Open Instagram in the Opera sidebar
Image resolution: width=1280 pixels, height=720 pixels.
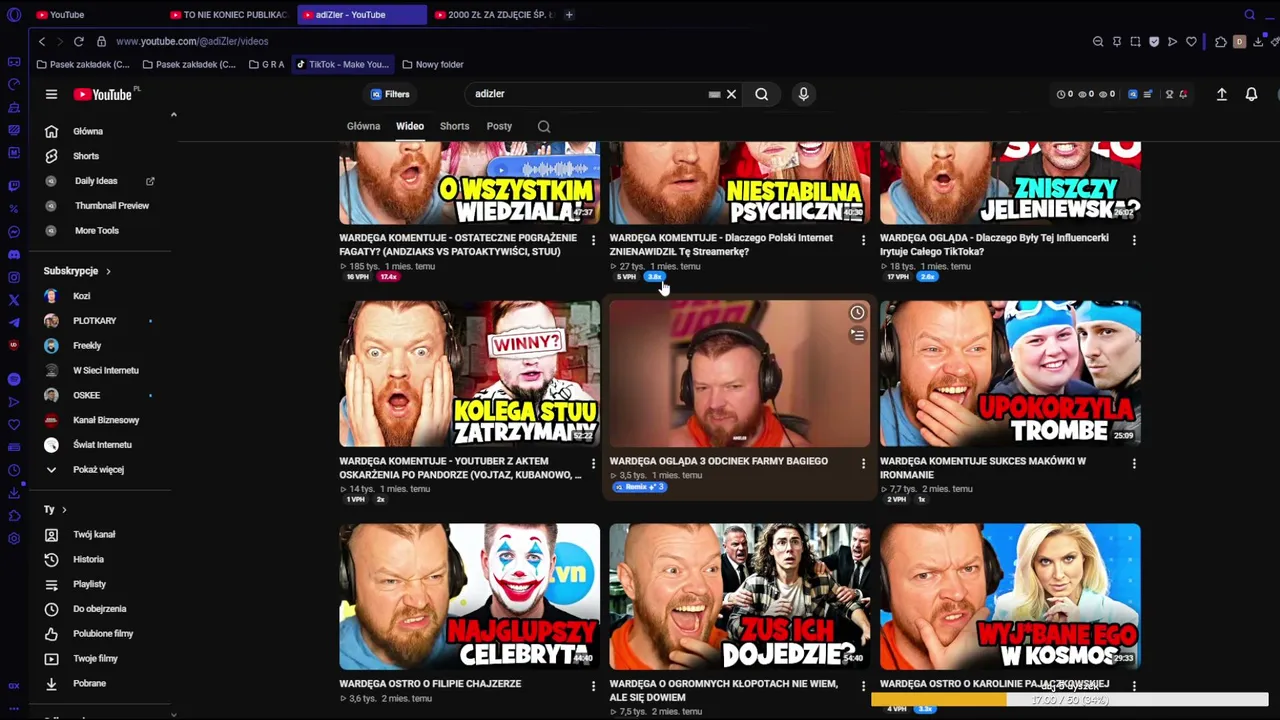tap(14, 277)
